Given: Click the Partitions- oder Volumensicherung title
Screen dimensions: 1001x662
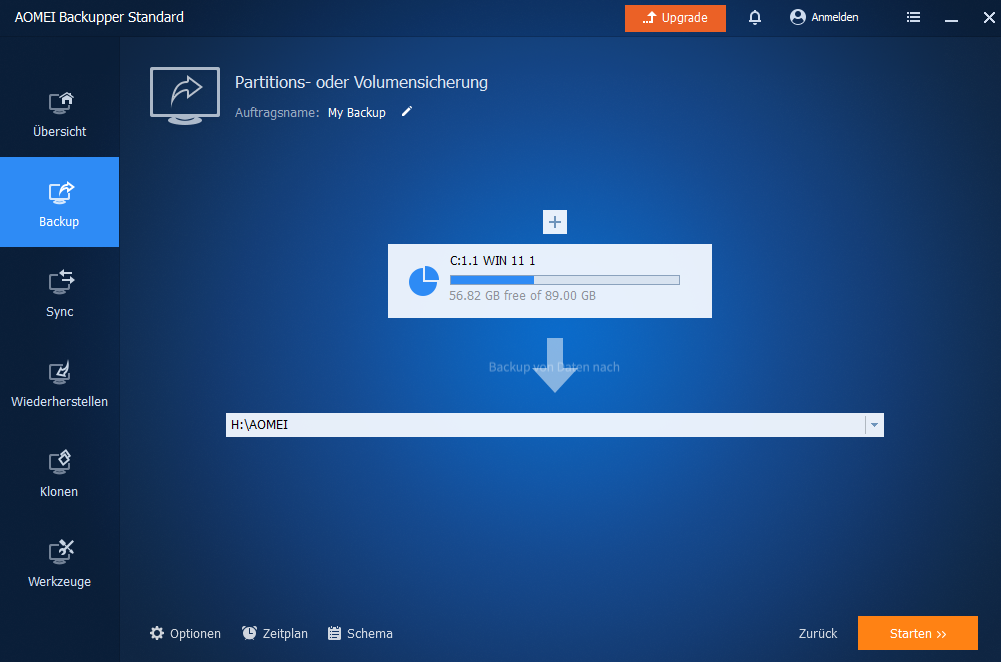Looking at the screenshot, I should point(361,82).
